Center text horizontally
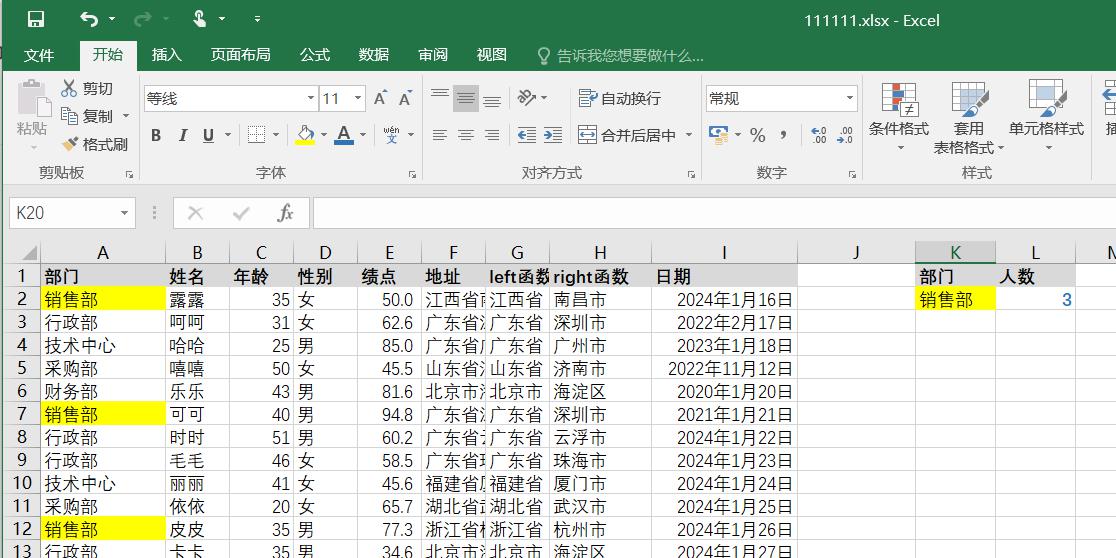Viewport: 1116px width, 558px height. pos(465,135)
